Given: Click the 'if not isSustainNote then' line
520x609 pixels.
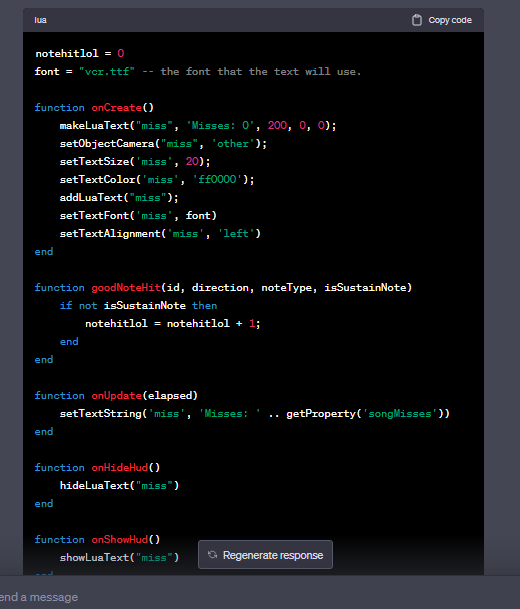Looking at the screenshot, I should click(138, 305).
